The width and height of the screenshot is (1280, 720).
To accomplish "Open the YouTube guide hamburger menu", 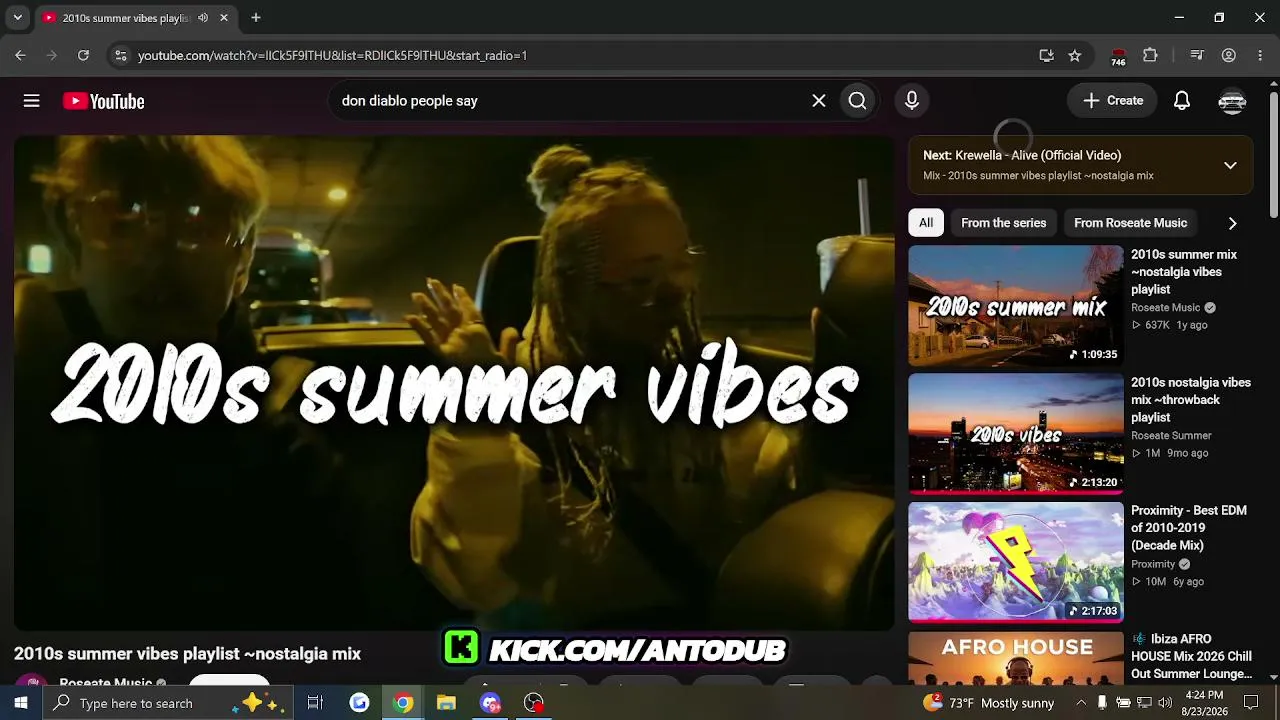I will click(32, 101).
